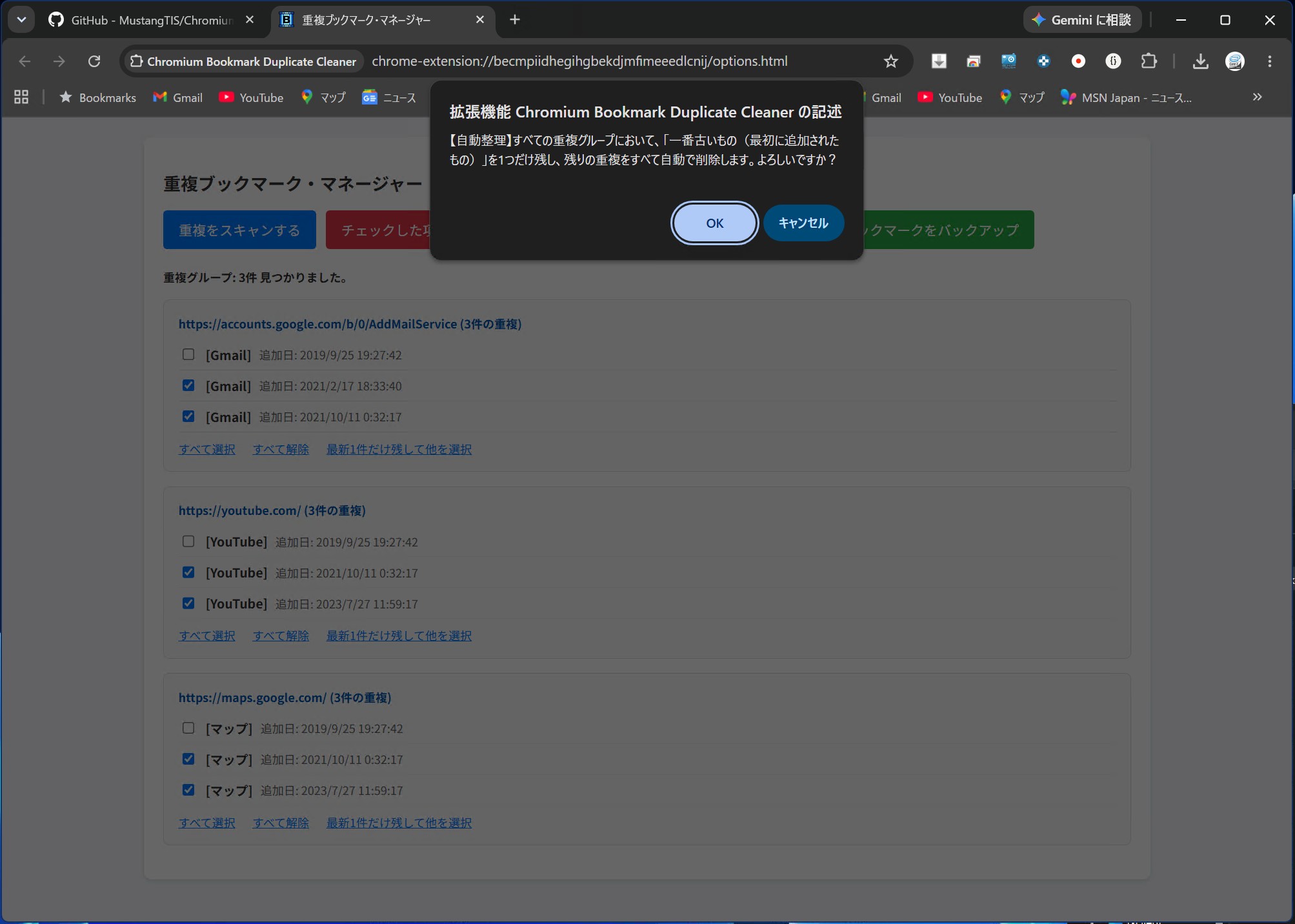
Task: Click the green バックアップ button
Action: (x=949, y=230)
